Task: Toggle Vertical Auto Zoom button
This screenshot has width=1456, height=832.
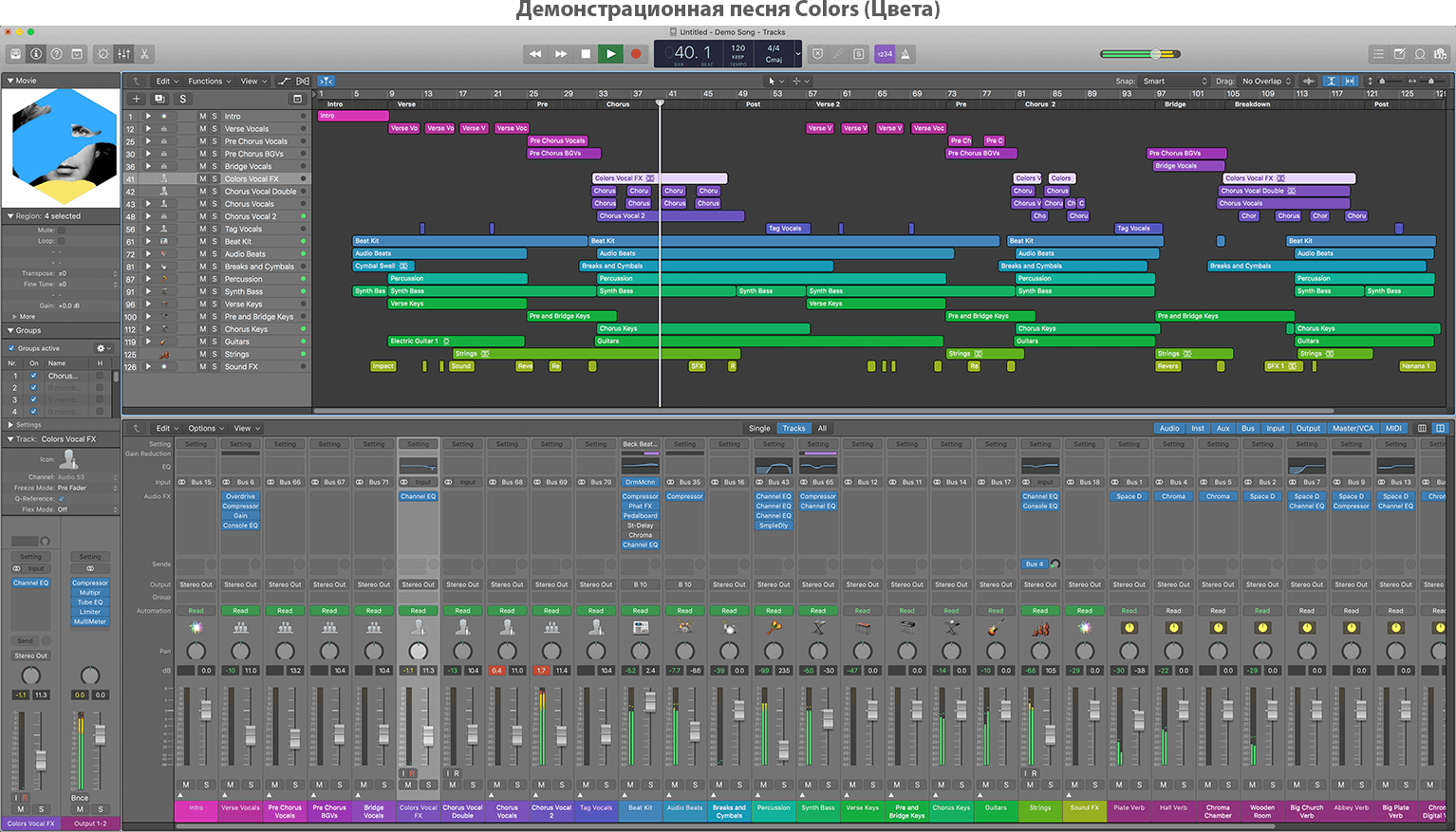Action: click(x=1332, y=82)
